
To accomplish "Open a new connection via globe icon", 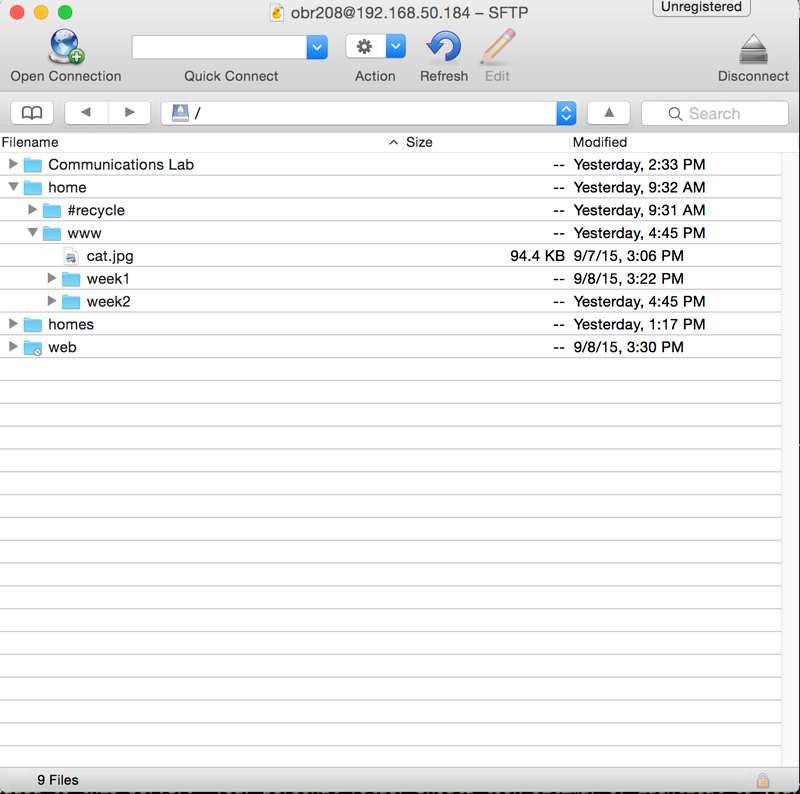I will 66,46.
